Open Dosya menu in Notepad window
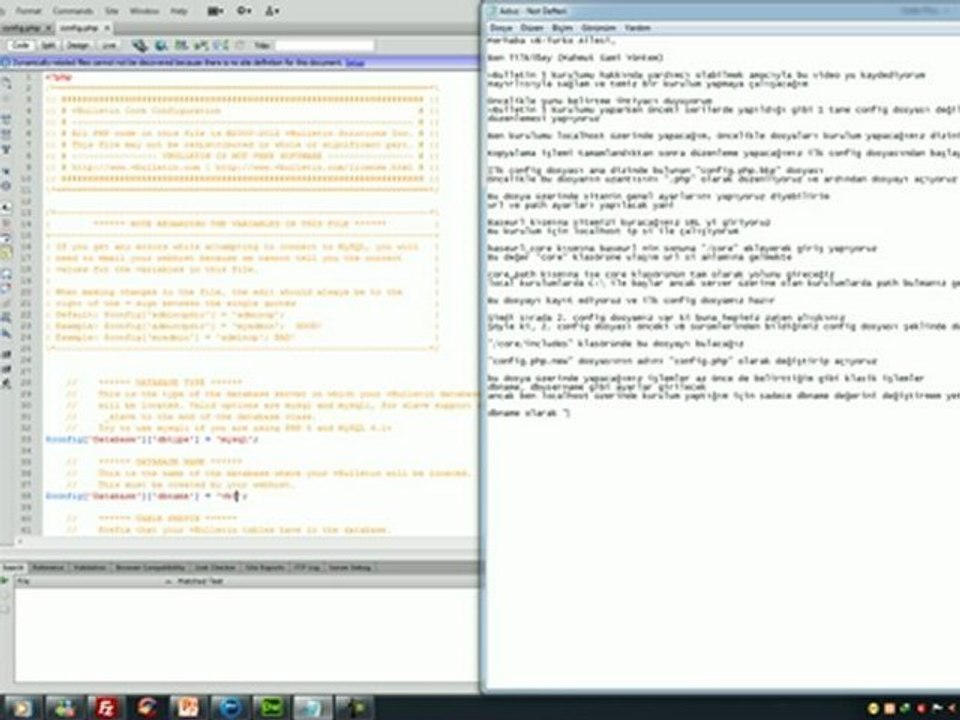This screenshot has height=720, width=960. [x=501, y=28]
